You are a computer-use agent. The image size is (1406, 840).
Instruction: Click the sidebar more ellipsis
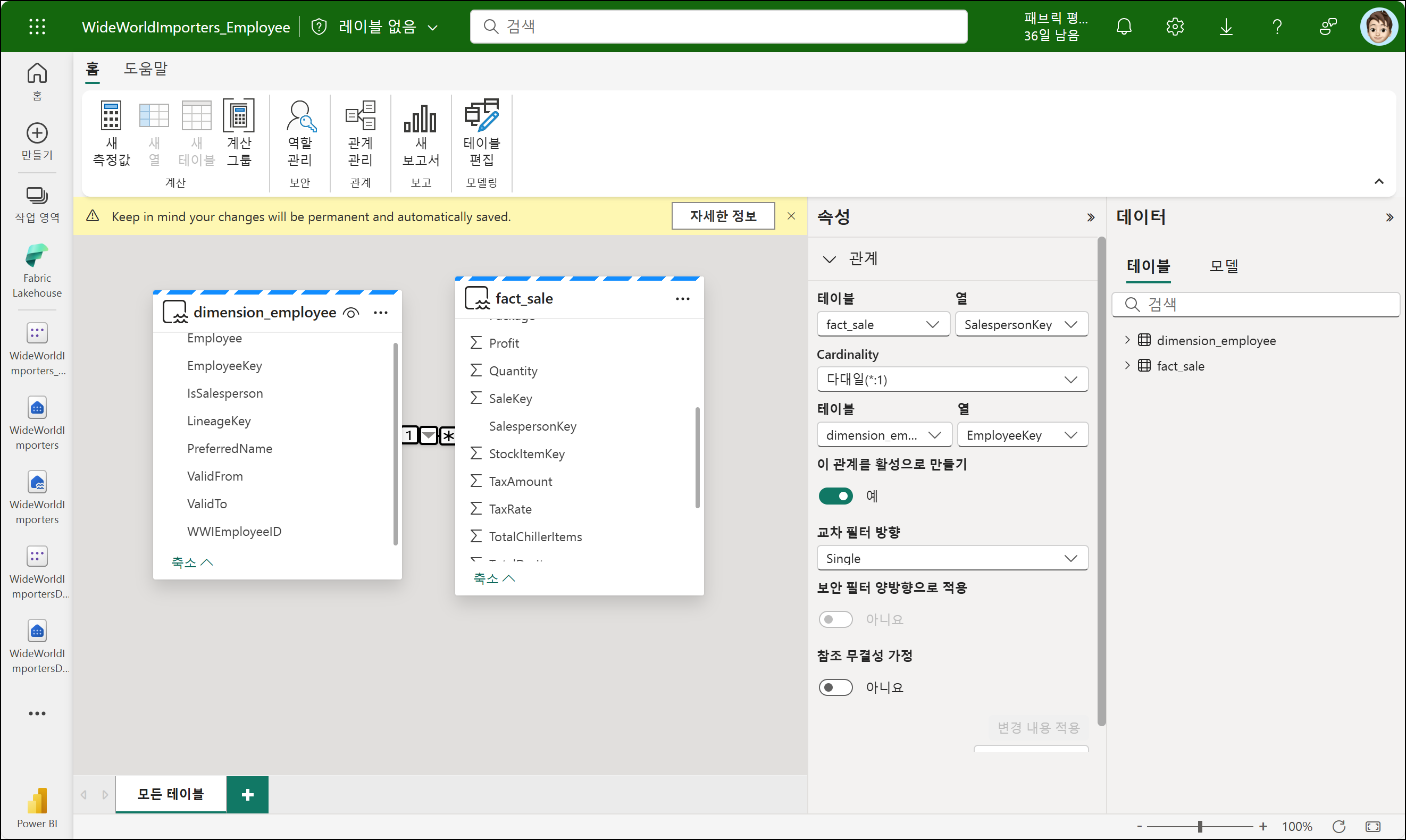(x=37, y=713)
